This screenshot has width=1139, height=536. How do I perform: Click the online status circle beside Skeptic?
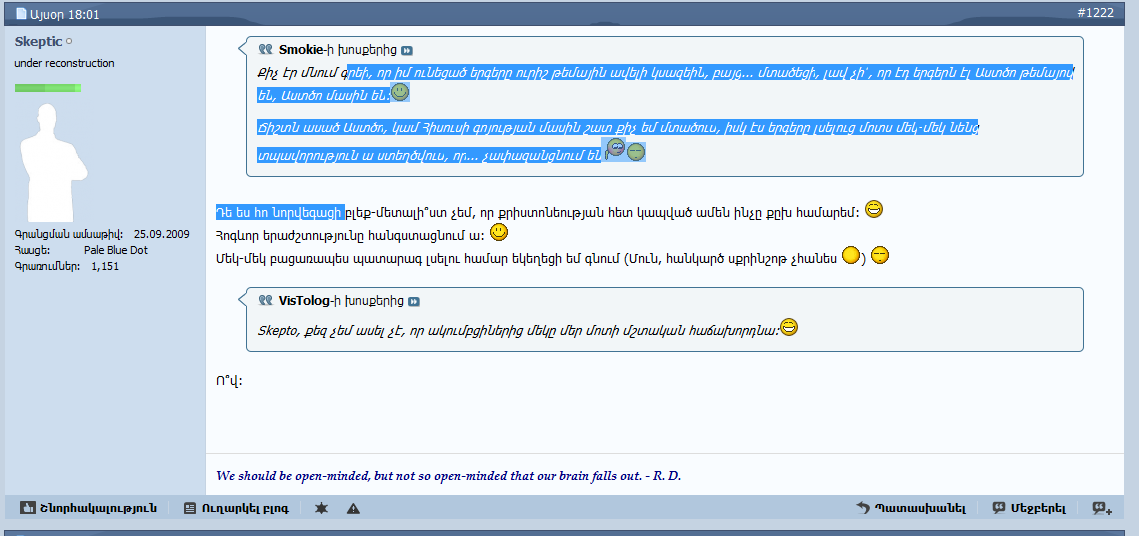[x=70, y=42]
